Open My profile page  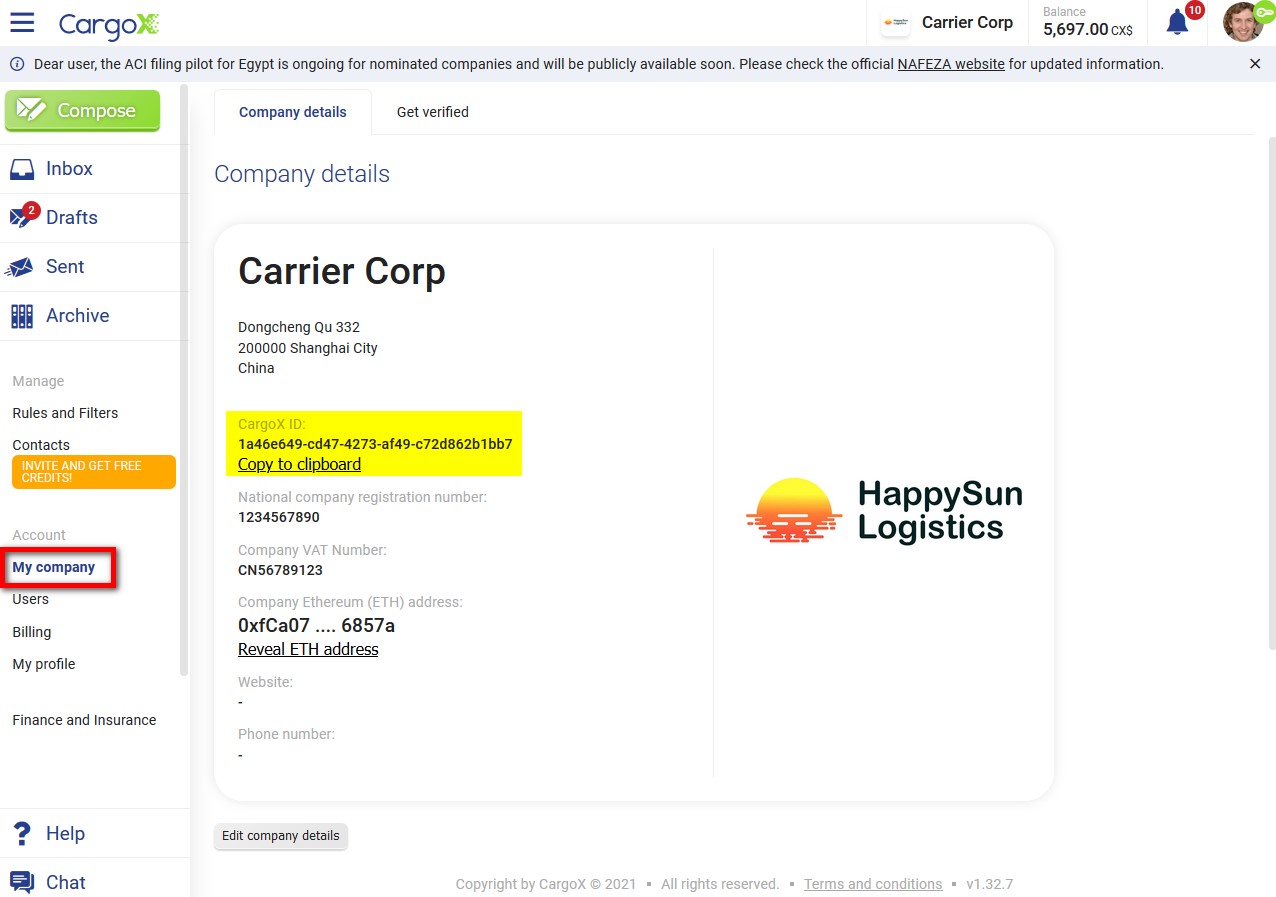44,664
